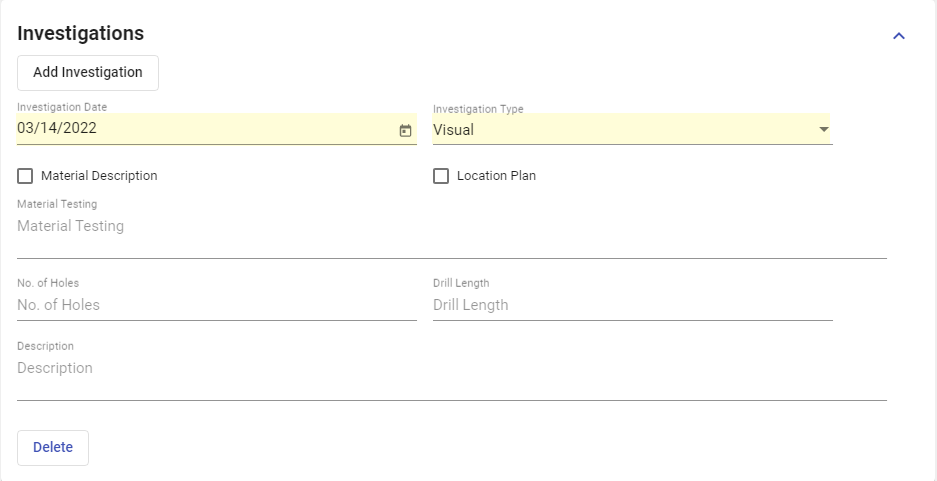Screen dimensions: 937x481
Task: Focus the Description text field
Action: pos(450,369)
